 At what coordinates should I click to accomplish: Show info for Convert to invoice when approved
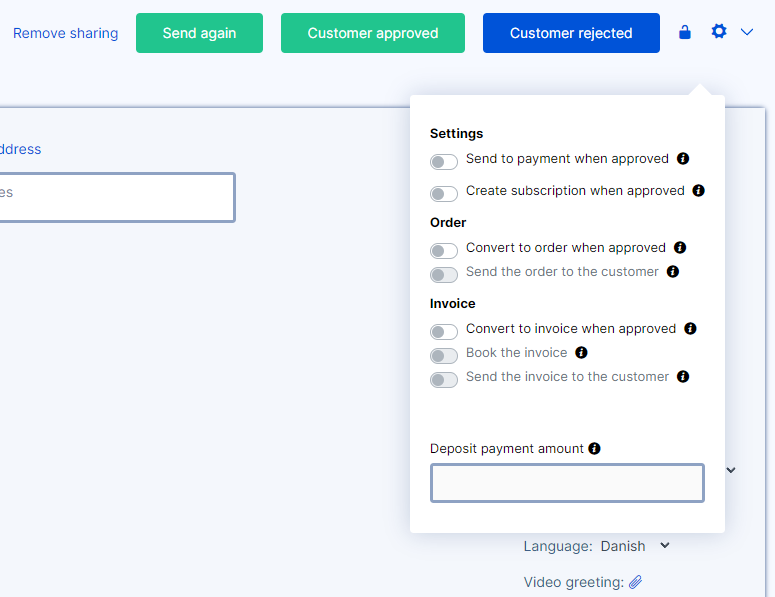[x=690, y=329]
